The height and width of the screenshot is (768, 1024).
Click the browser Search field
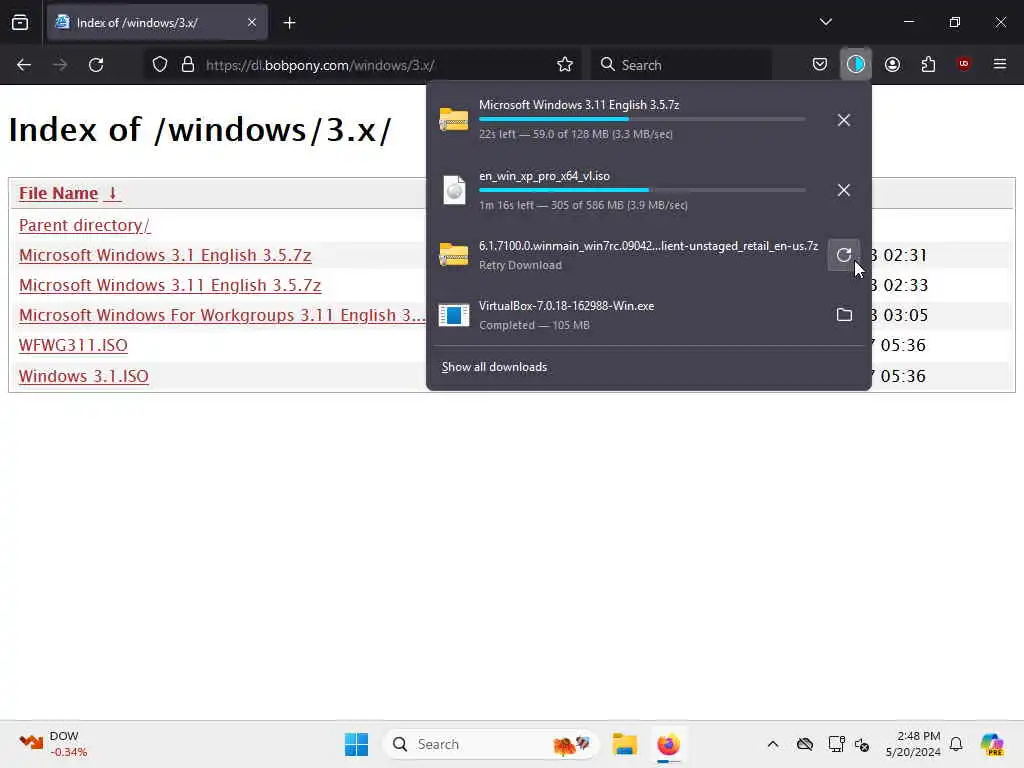coord(682,65)
